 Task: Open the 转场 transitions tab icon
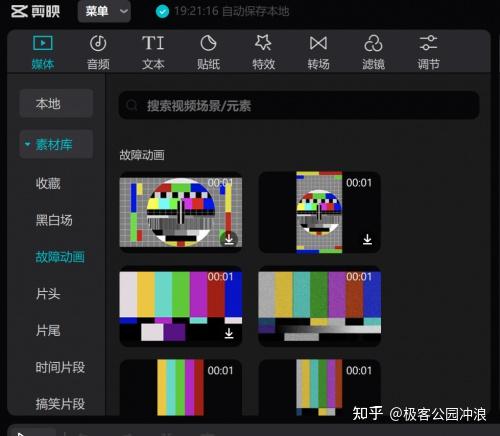318,43
